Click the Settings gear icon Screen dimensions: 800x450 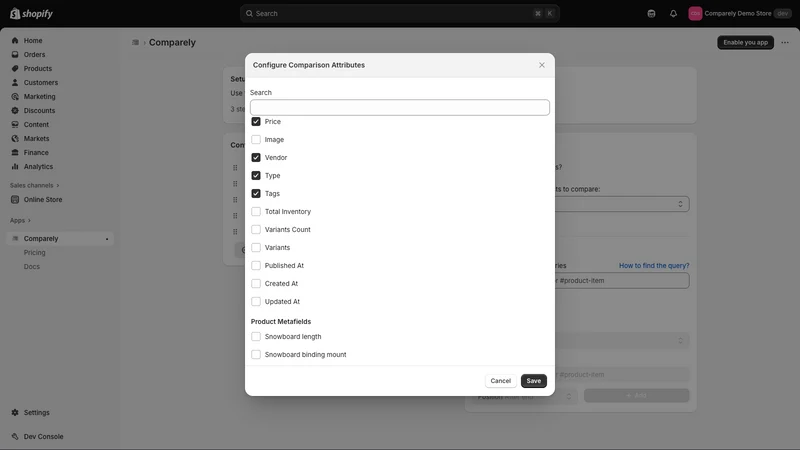tap(15, 412)
